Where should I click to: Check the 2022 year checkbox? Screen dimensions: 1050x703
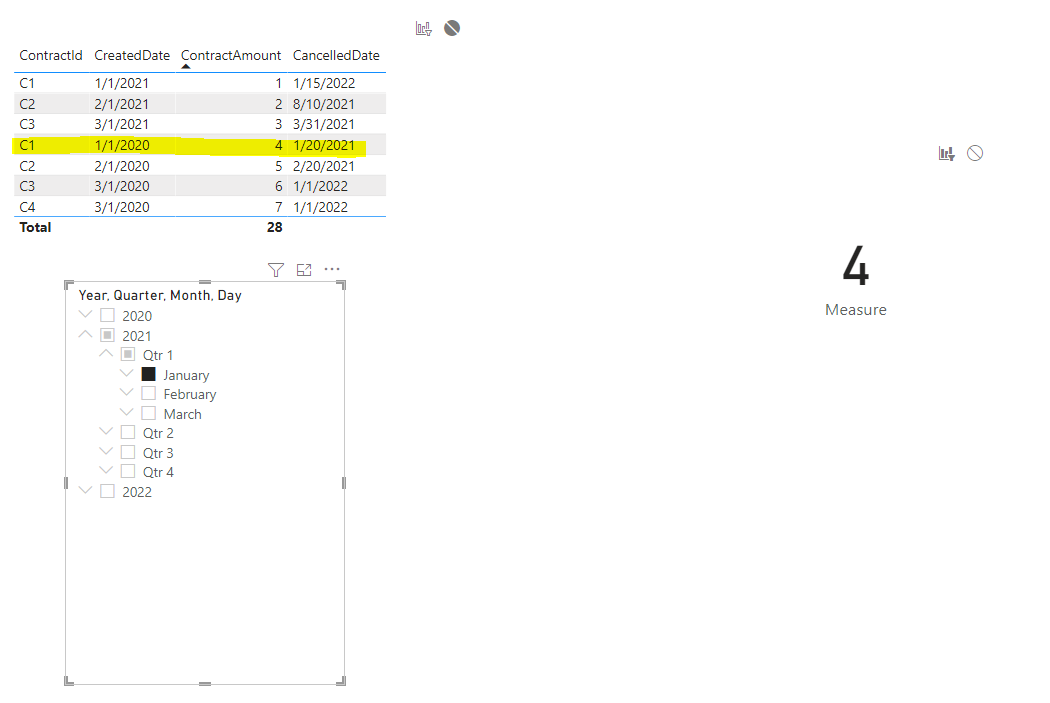[107, 491]
